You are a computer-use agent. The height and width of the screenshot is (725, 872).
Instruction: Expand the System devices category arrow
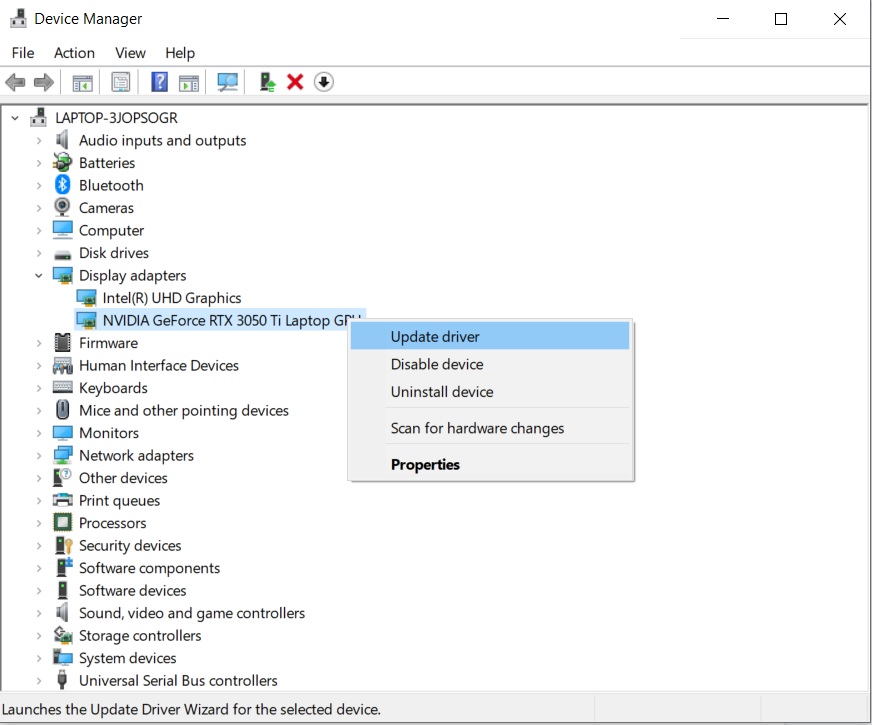click(38, 658)
